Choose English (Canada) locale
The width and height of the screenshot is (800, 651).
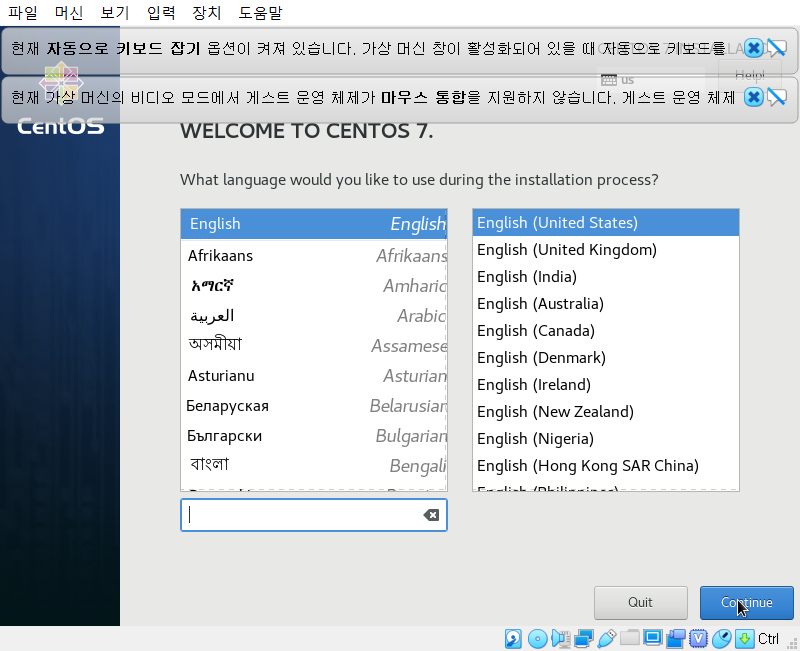(x=606, y=331)
